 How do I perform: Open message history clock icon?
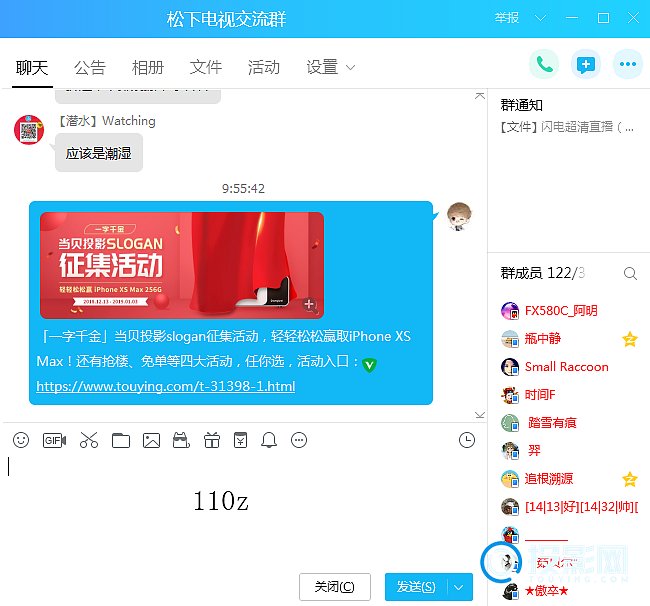(x=467, y=440)
